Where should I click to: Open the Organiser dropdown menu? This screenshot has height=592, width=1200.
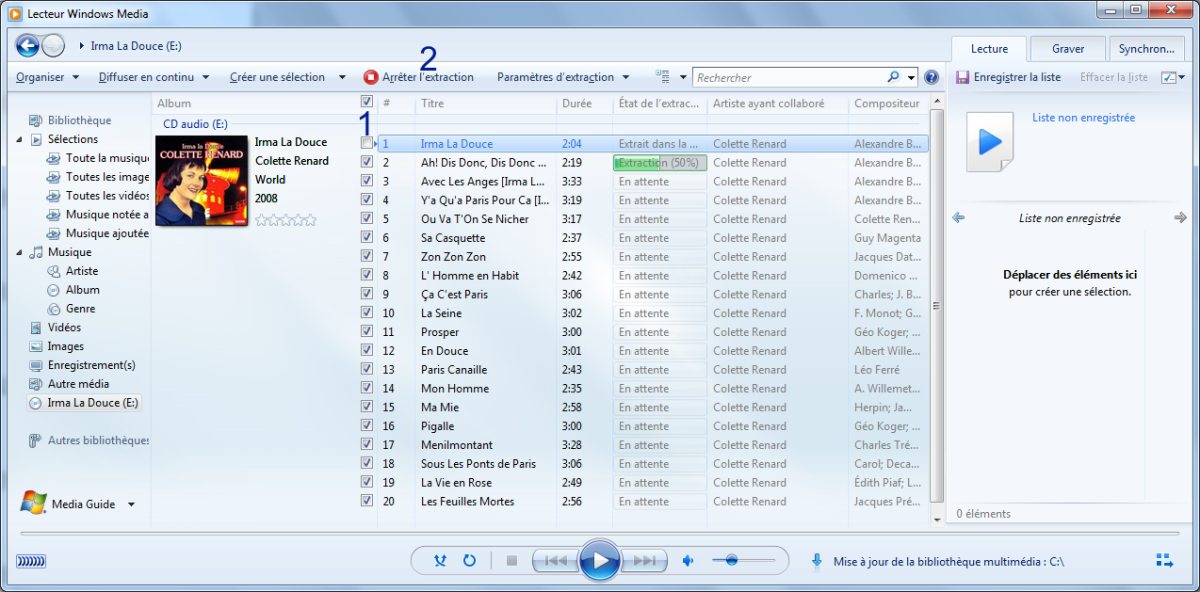(48, 77)
